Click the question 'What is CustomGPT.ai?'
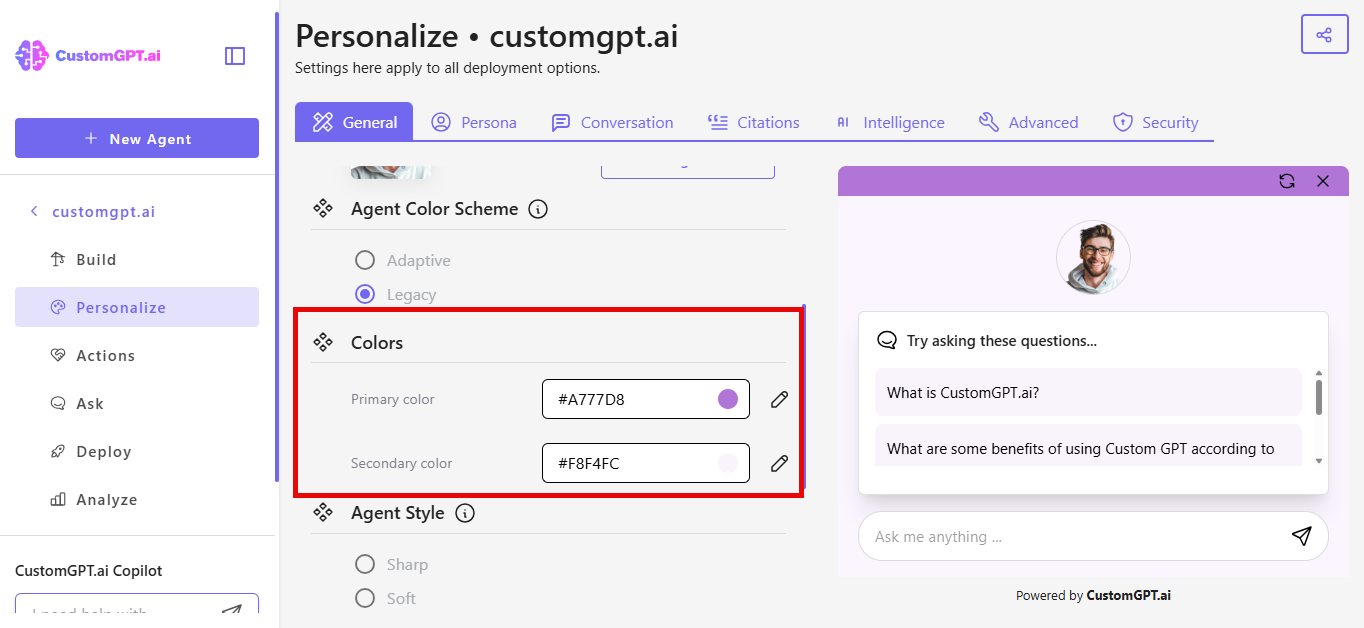The width and height of the screenshot is (1364, 628). 1087,392
